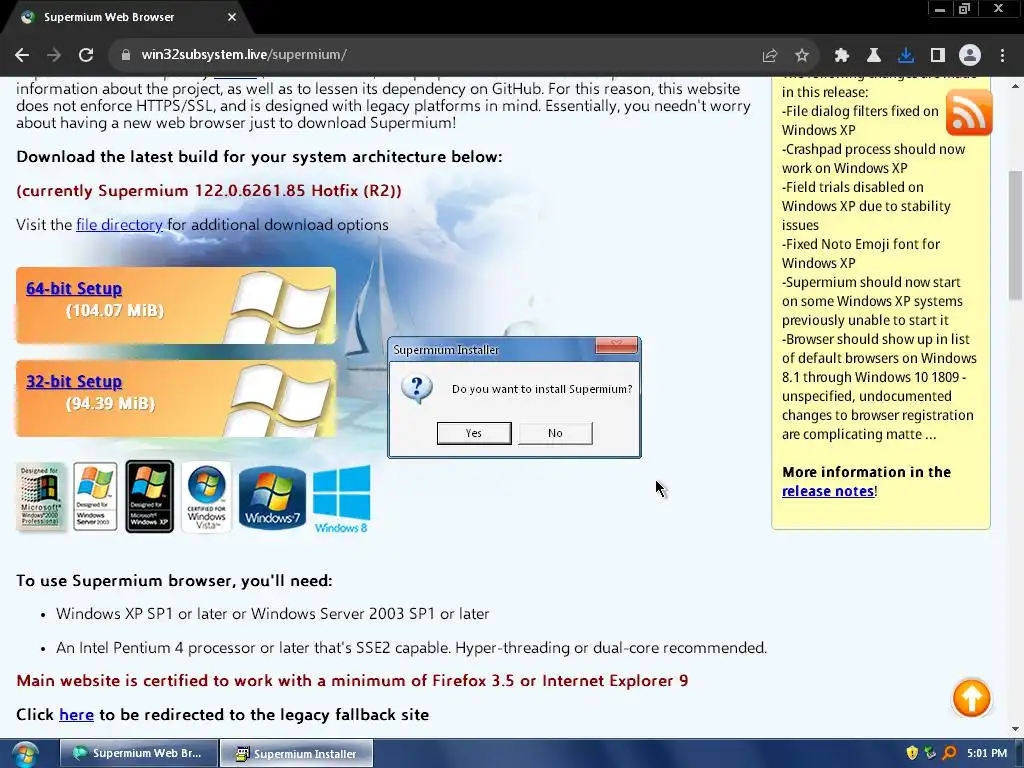
Task: Click the scrollbar up arrow
Action: [1015, 86]
